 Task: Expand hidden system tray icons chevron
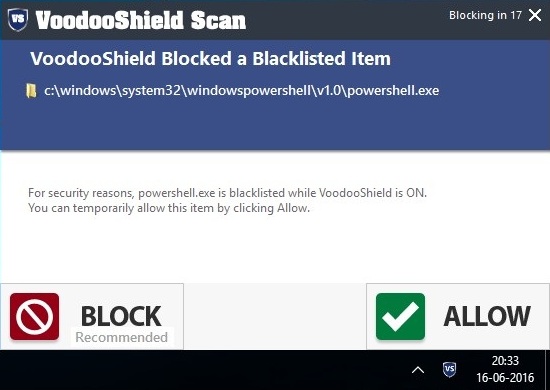(x=418, y=370)
